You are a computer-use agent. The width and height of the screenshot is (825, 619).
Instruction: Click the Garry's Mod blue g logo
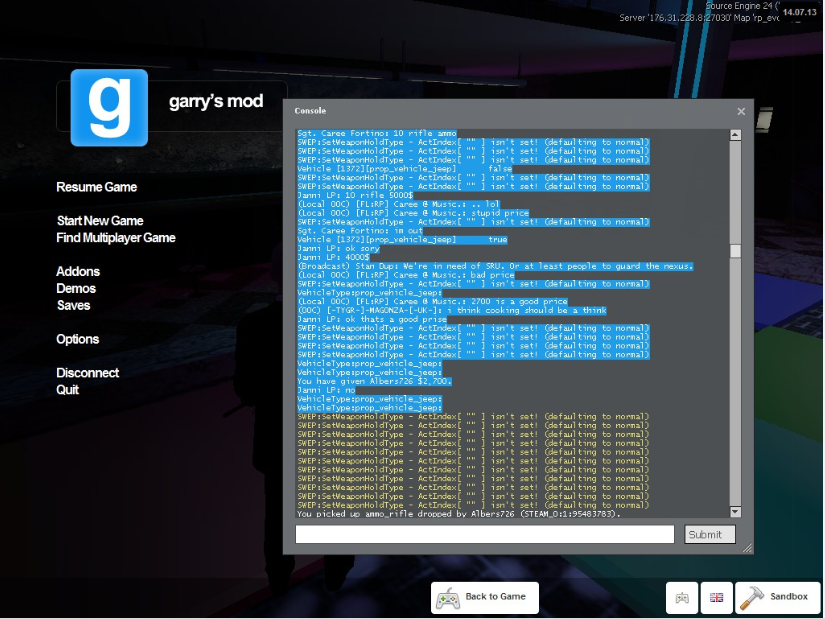click(x=109, y=107)
